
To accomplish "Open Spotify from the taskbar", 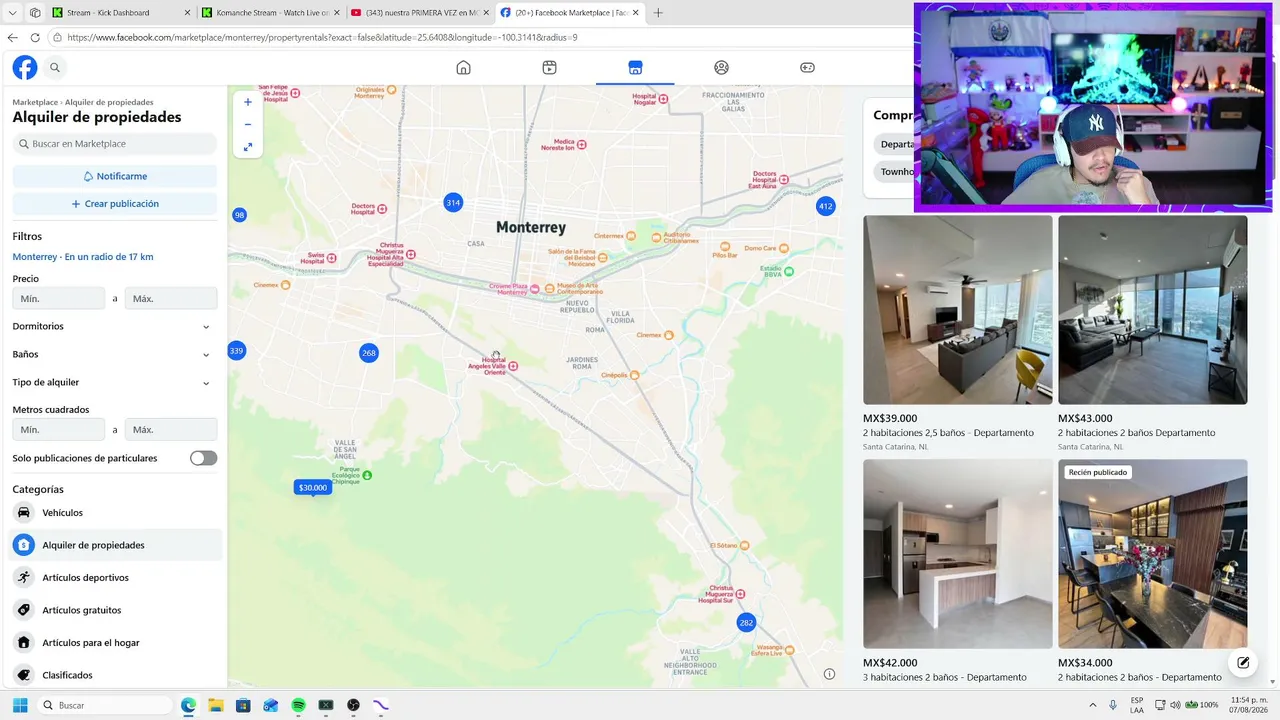I will (x=298, y=705).
